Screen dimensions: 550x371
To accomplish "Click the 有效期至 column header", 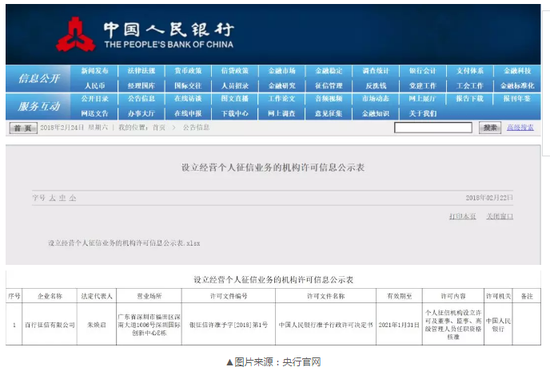I will click(x=399, y=296).
